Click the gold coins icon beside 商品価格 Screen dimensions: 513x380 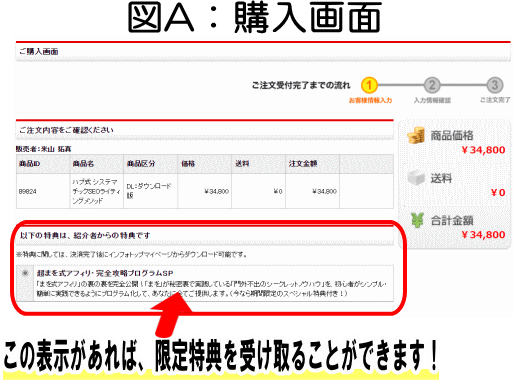pyautogui.click(x=416, y=135)
